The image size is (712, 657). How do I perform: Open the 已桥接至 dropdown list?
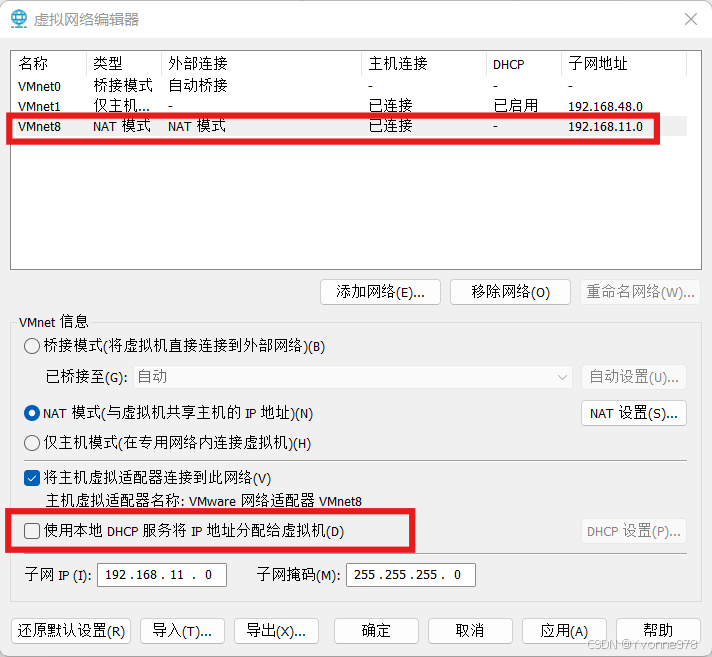click(x=352, y=377)
